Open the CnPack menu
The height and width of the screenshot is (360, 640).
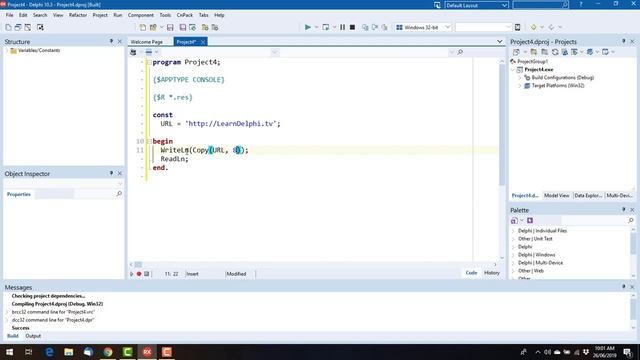click(184, 15)
